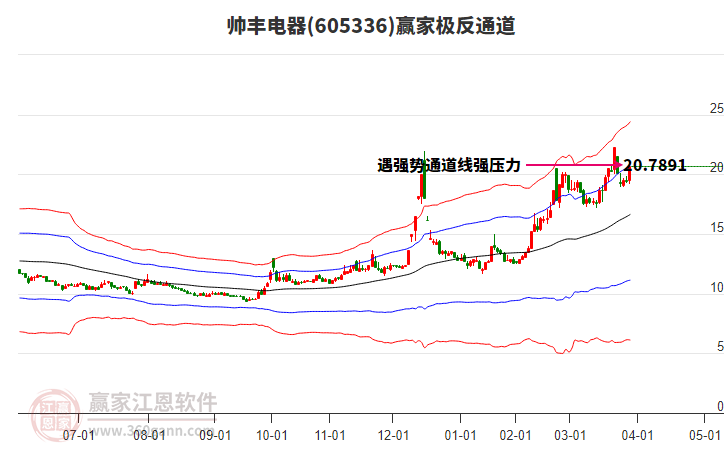
Task: Click the 05-01 date axis label
Action: (705, 435)
